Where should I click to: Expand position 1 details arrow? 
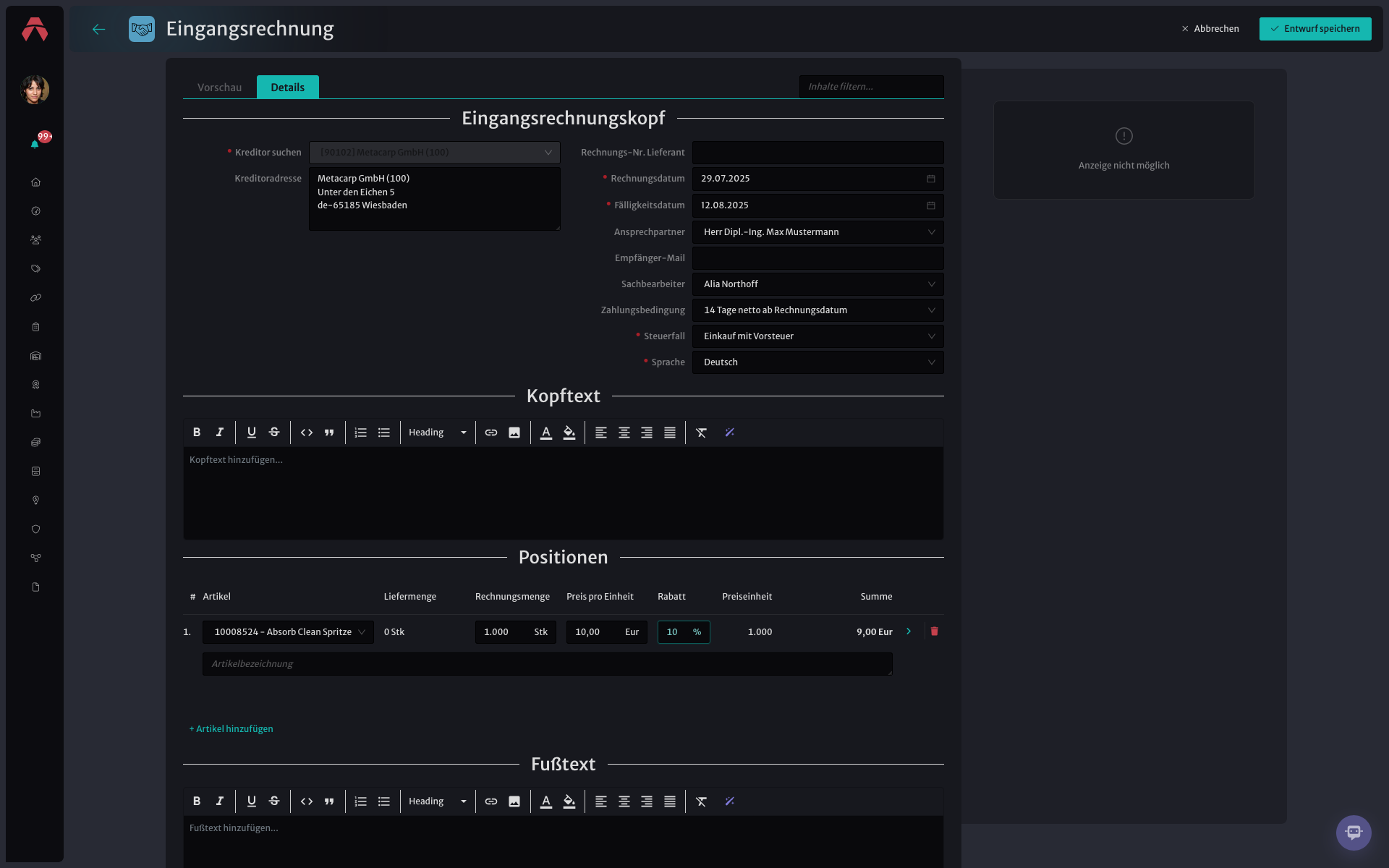coord(909,631)
